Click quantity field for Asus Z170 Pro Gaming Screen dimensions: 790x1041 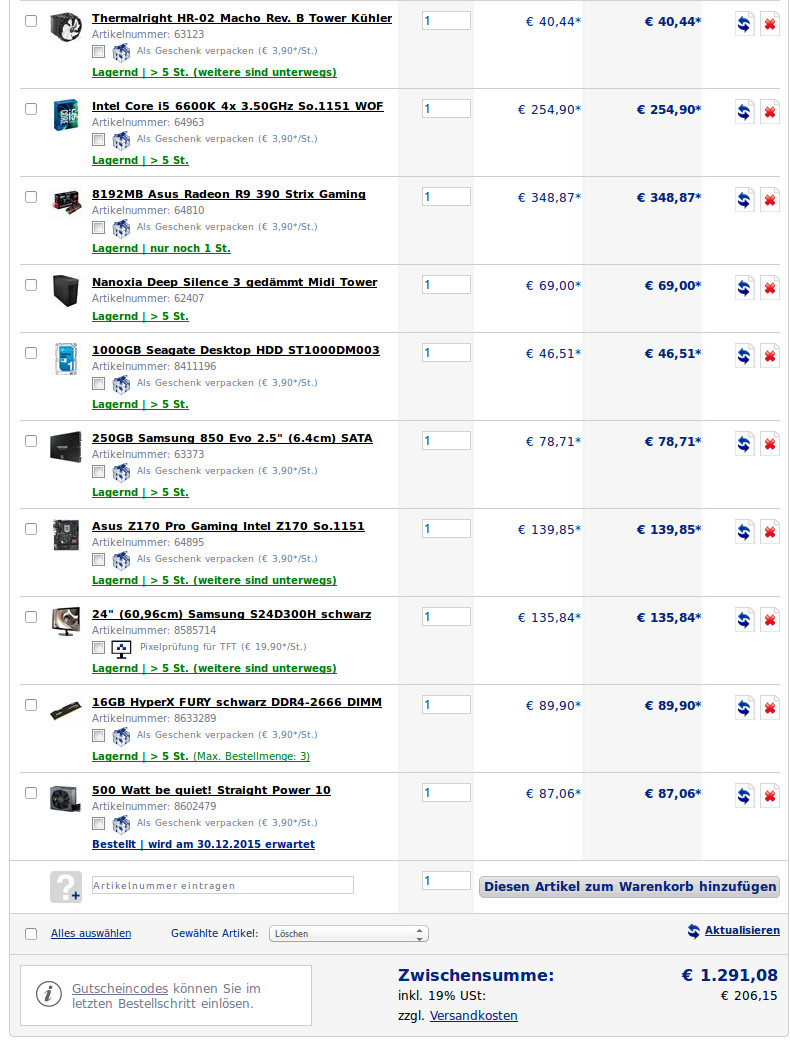446,529
